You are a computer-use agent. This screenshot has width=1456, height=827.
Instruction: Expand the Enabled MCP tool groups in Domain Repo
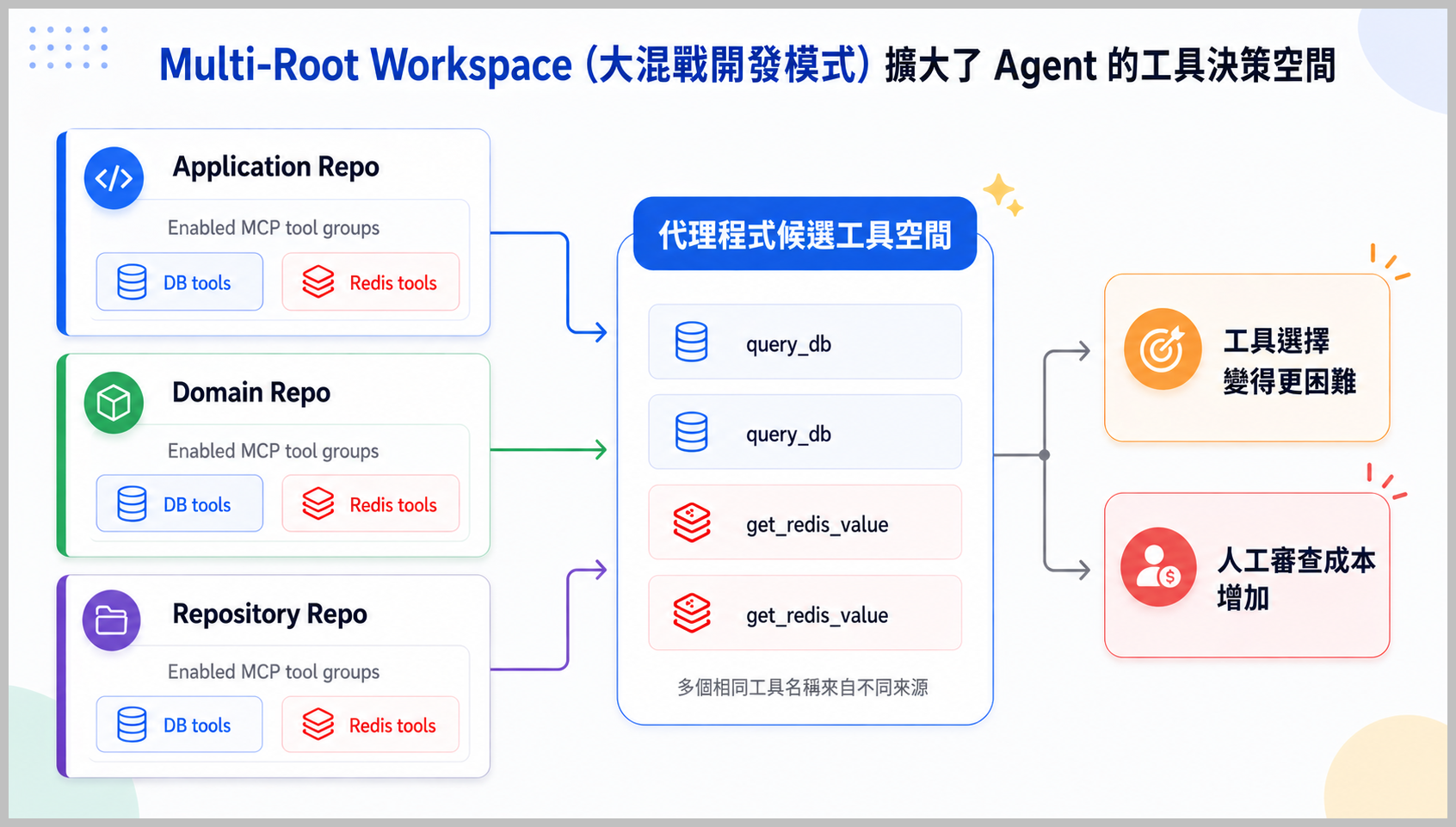273,450
